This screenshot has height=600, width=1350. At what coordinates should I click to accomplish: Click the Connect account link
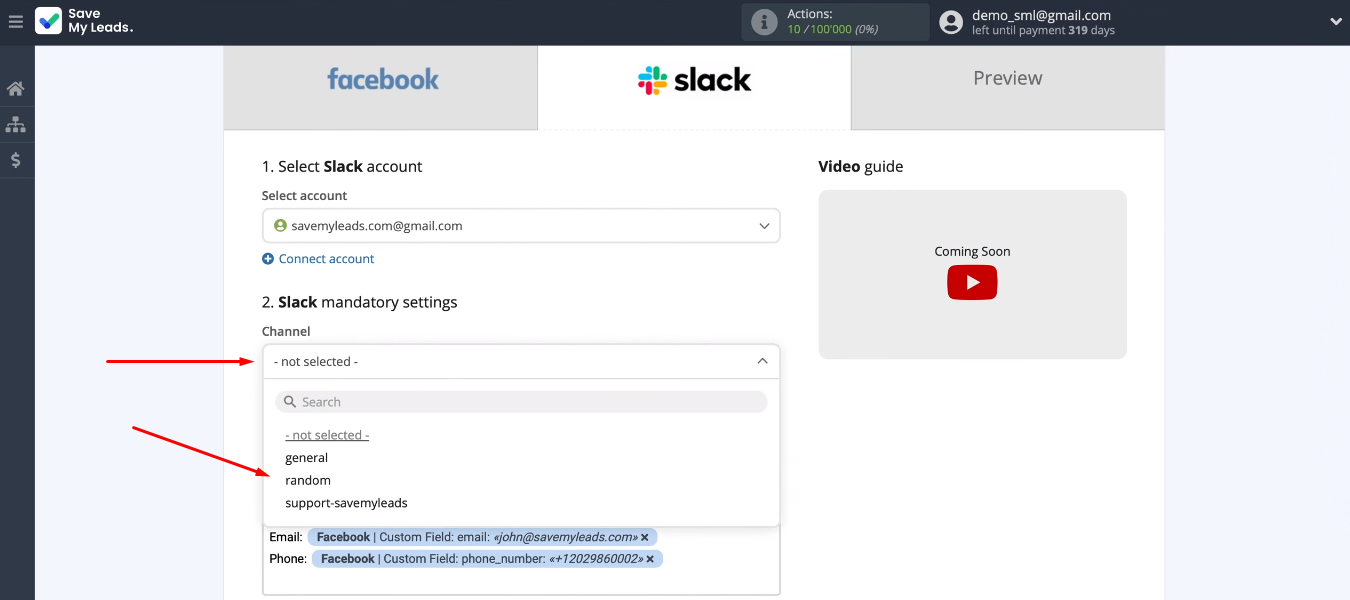pos(326,259)
